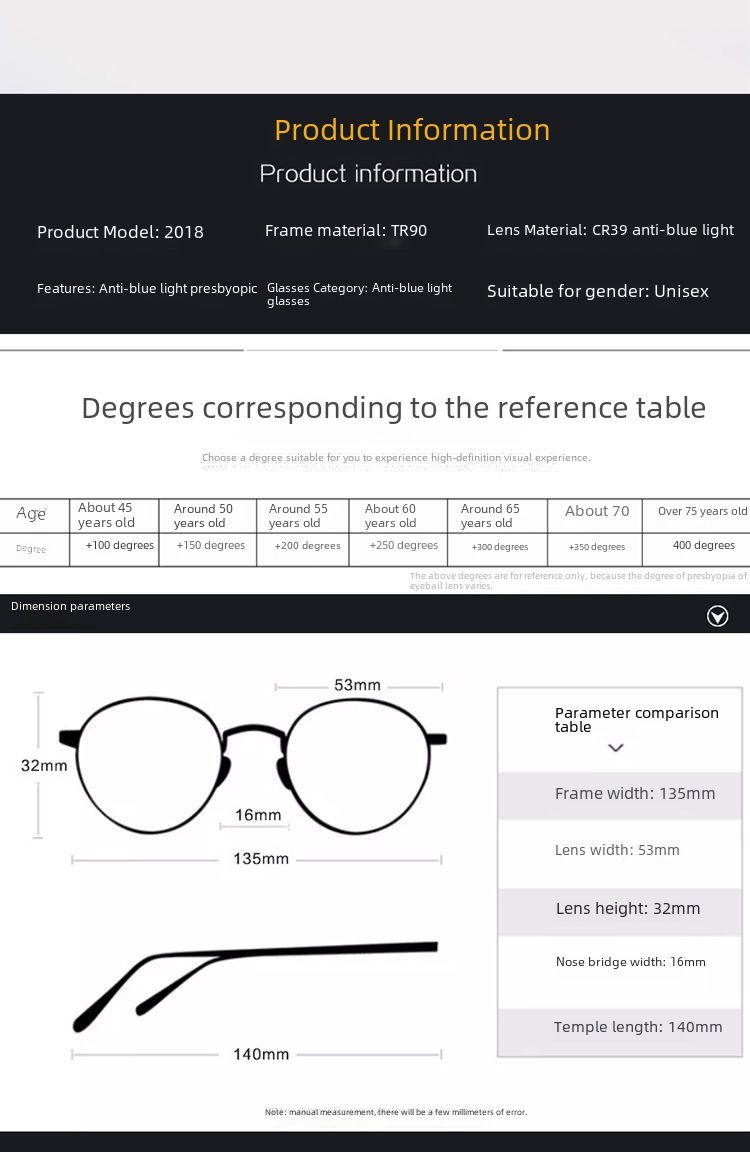Select the 400 degrees cell
This screenshot has width=750, height=1152.
pyautogui.click(x=703, y=546)
